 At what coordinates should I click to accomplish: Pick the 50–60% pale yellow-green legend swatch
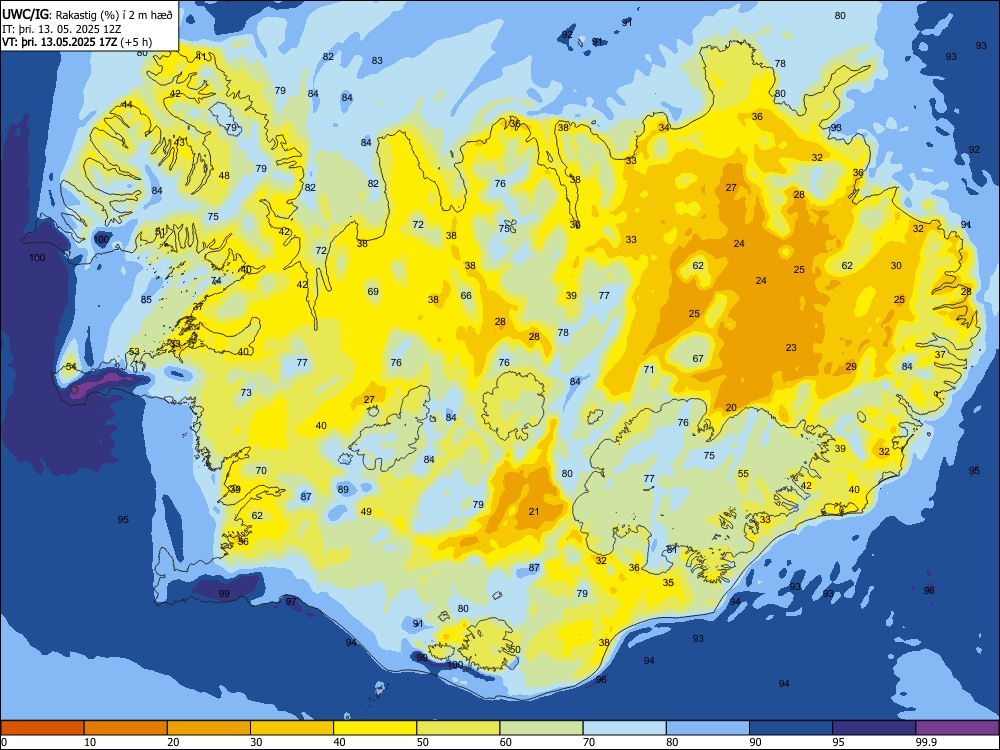pos(458,728)
